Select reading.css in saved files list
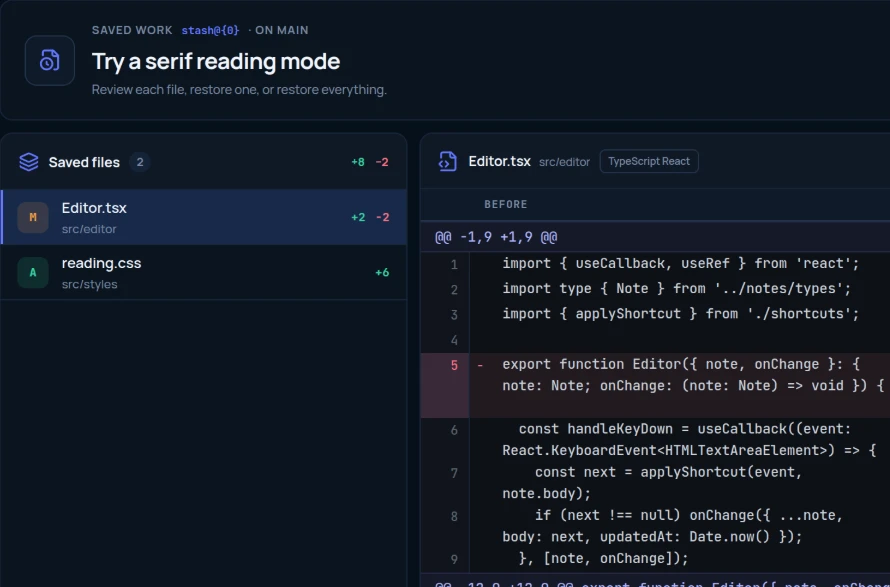 [x=204, y=272]
